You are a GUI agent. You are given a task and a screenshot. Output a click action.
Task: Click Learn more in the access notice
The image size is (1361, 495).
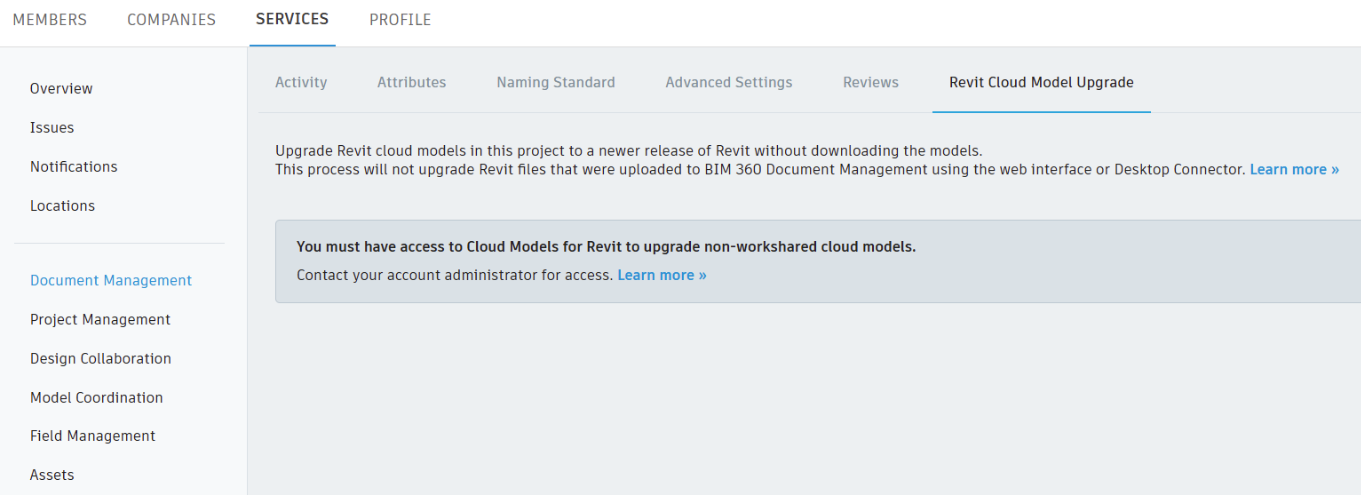pos(662,275)
